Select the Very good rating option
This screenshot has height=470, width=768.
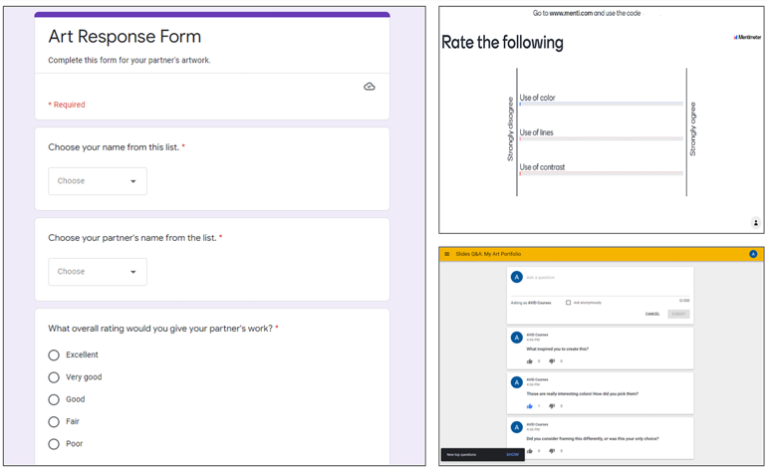point(54,377)
